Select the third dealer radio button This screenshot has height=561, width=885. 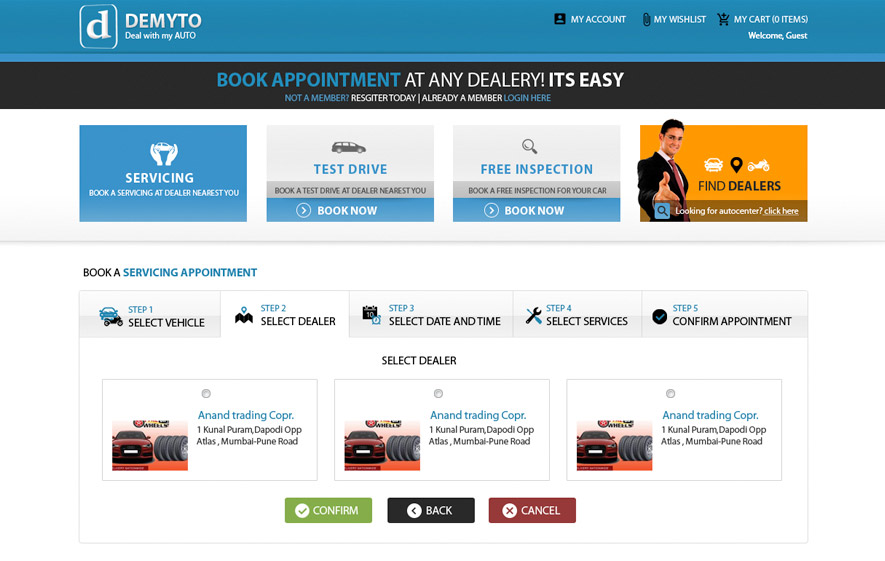[x=670, y=394]
